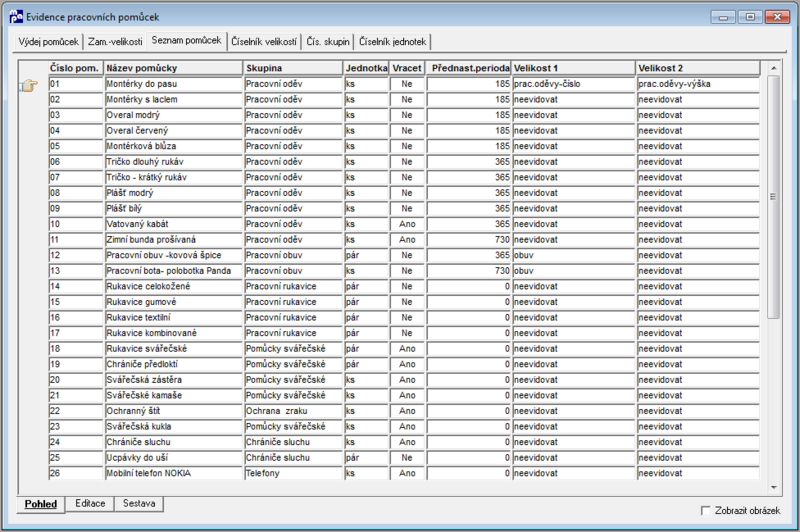This screenshot has height=532, width=800.
Task: Click the Mobilní telefon NOKIA cell
Action: point(173,473)
